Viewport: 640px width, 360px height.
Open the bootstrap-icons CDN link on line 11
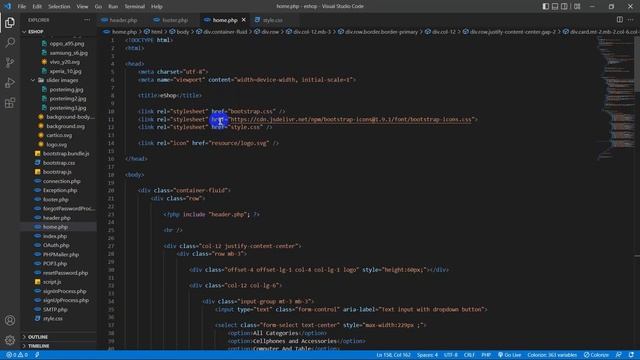tap(351, 119)
